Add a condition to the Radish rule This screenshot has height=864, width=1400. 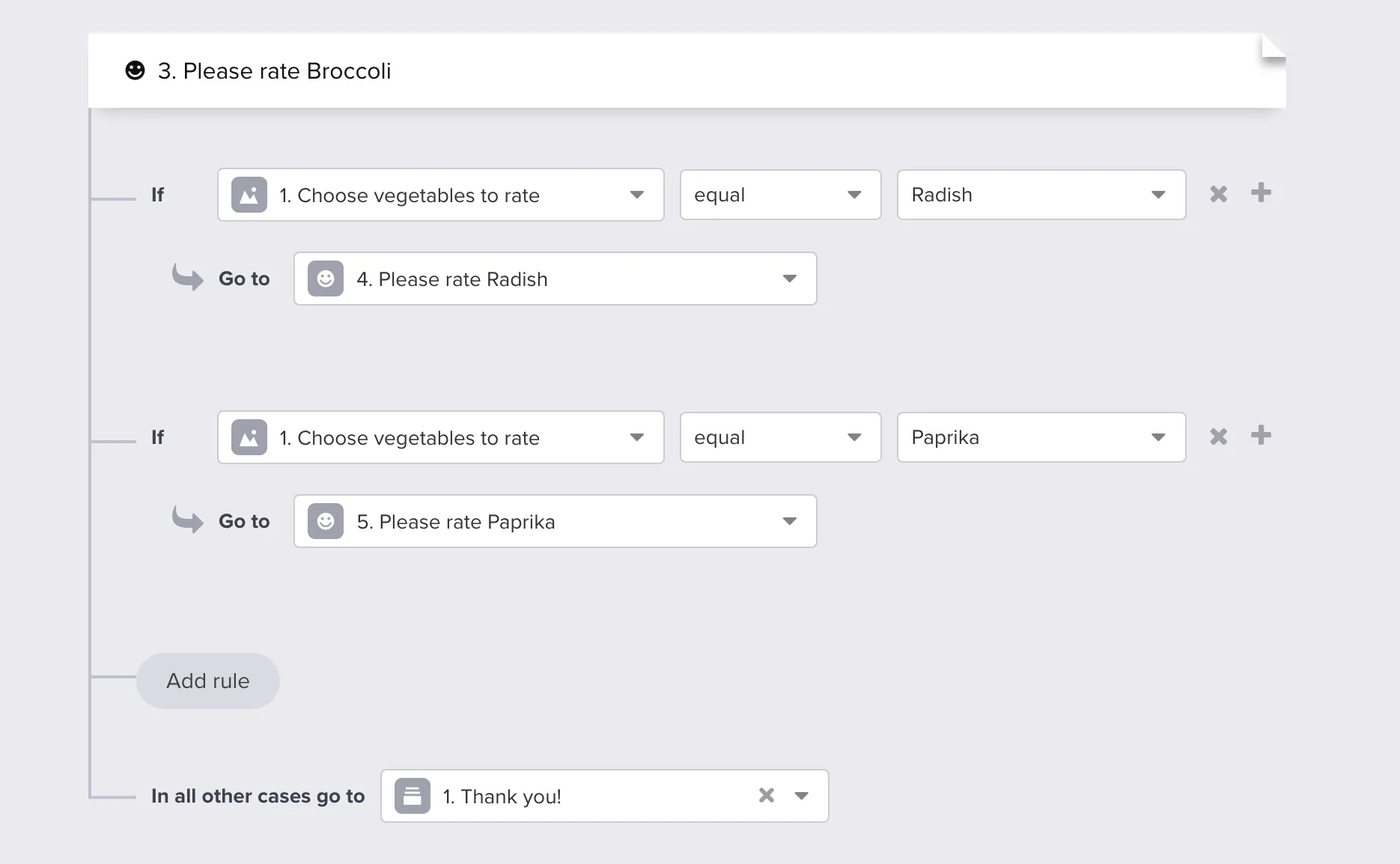(1261, 193)
